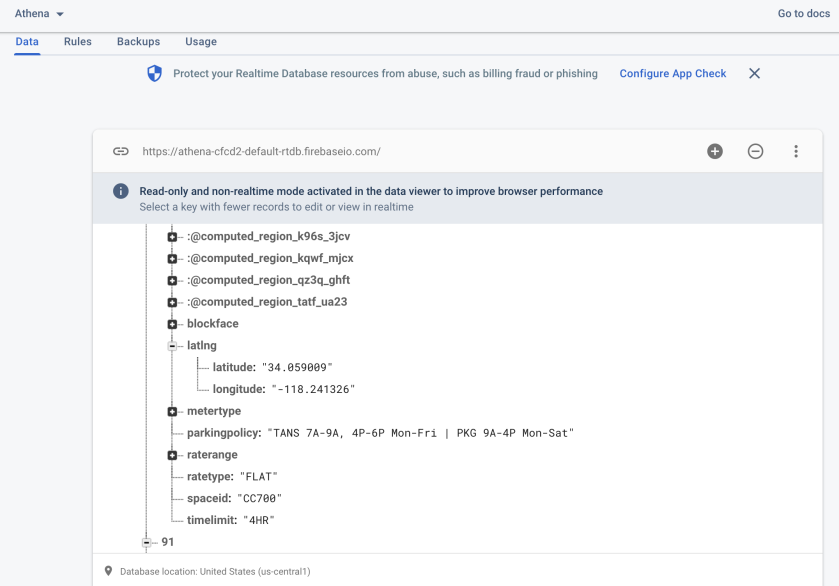Switch to the Data tab

coord(27,42)
